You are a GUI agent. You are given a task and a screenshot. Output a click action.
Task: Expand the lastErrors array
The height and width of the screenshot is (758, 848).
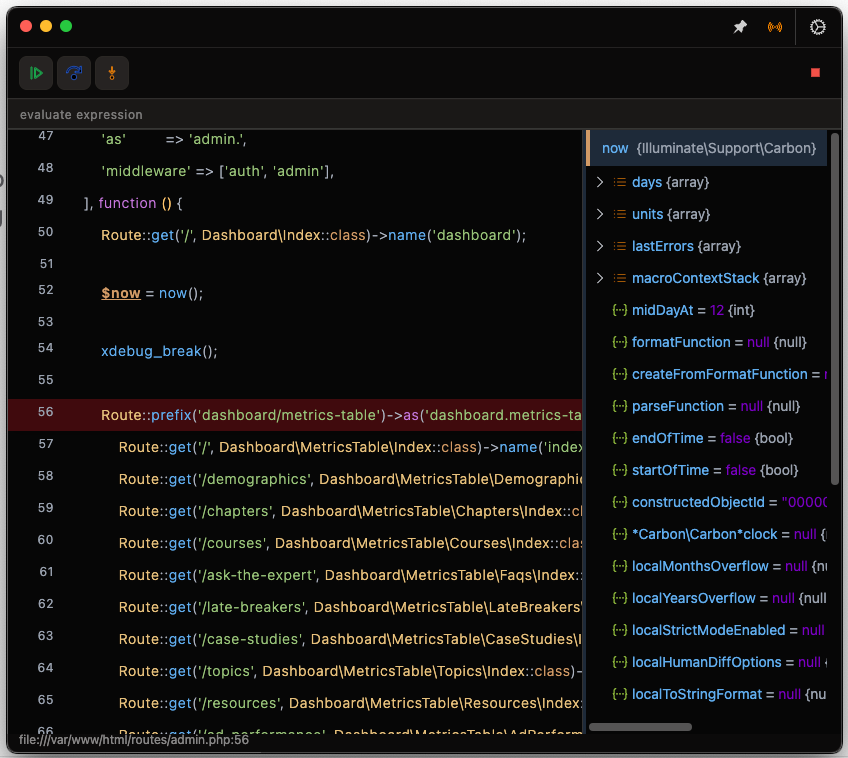[600, 246]
